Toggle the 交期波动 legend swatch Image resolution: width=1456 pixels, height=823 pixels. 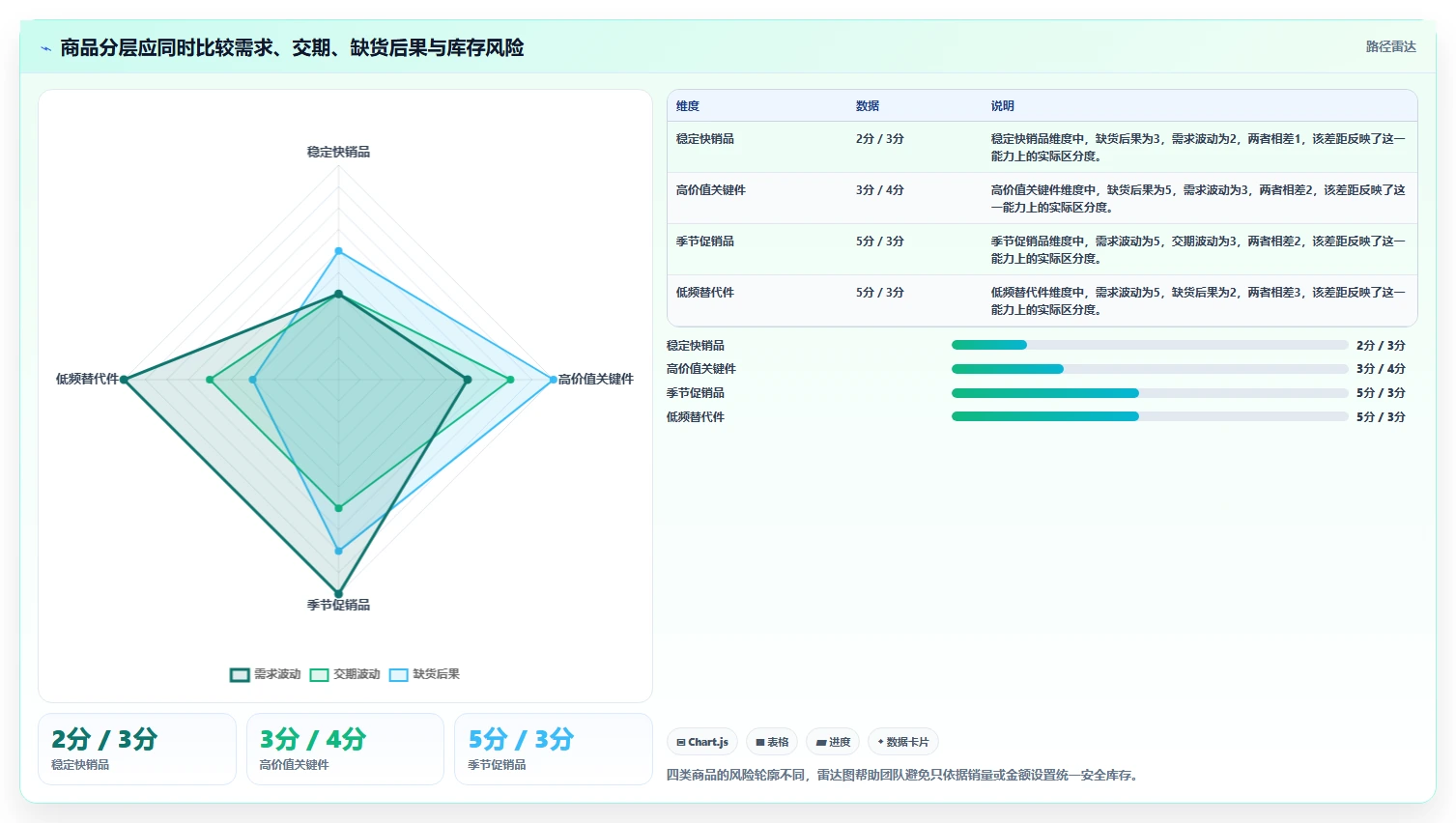pos(319,675)
